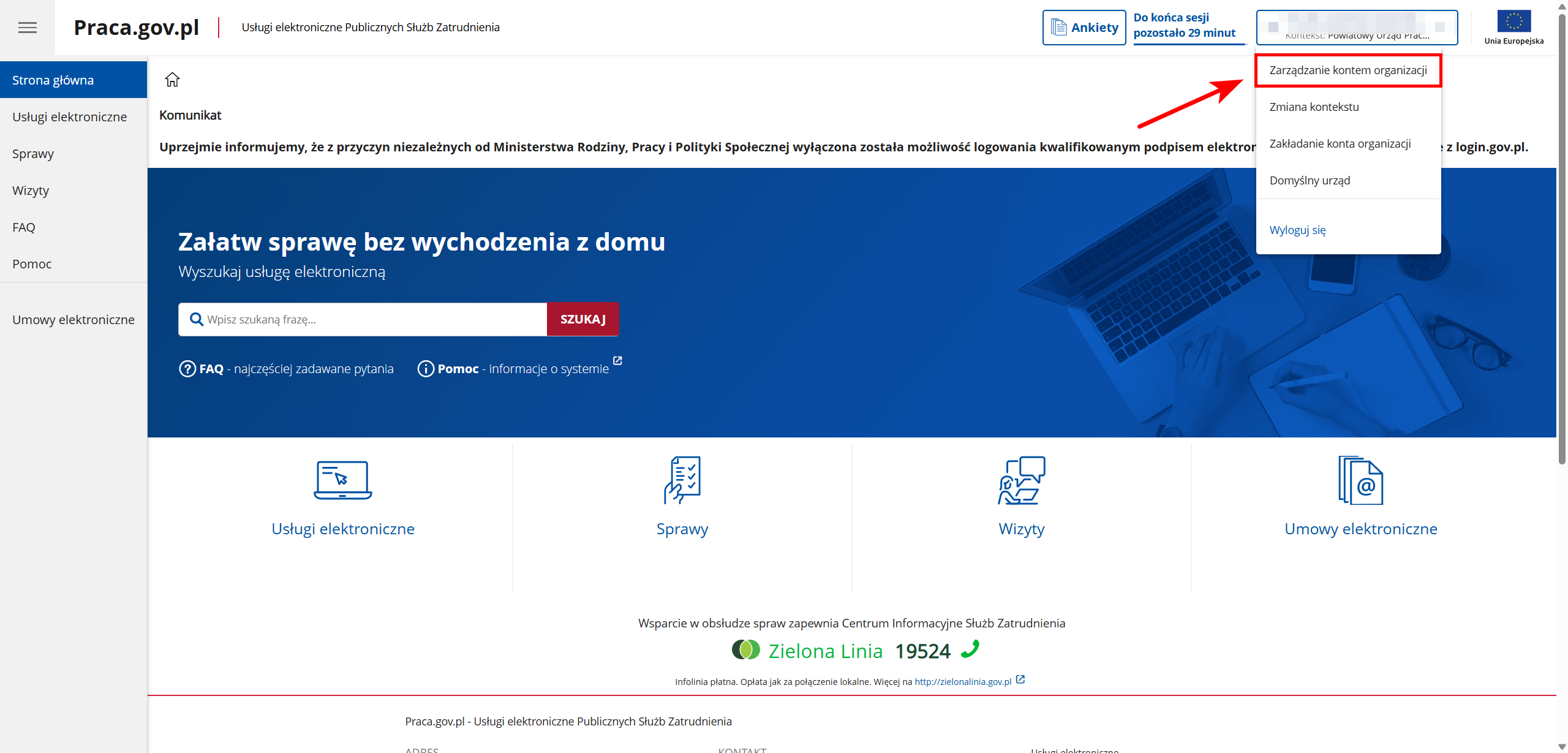Click the green phone handset icon
Image resolution: width=1568 pixels, height=753 pixels.
pyautogui.click(x=970, y=648)
